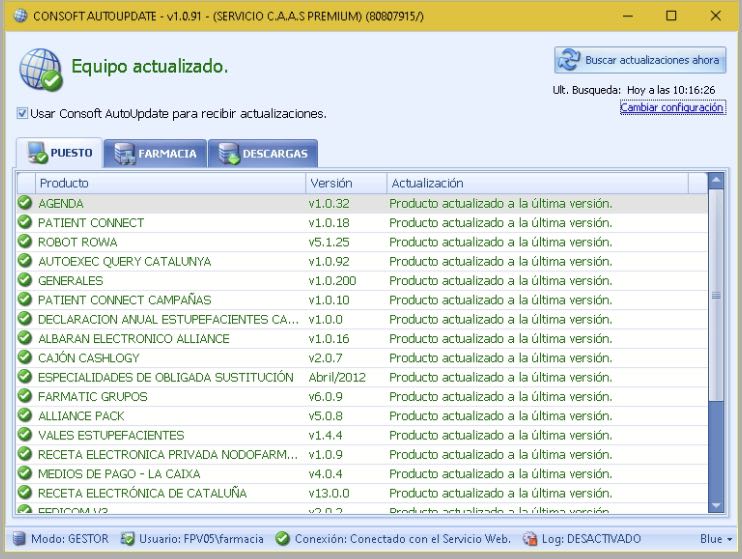Click the Abril/2012 version value

(x=337, y=378)
